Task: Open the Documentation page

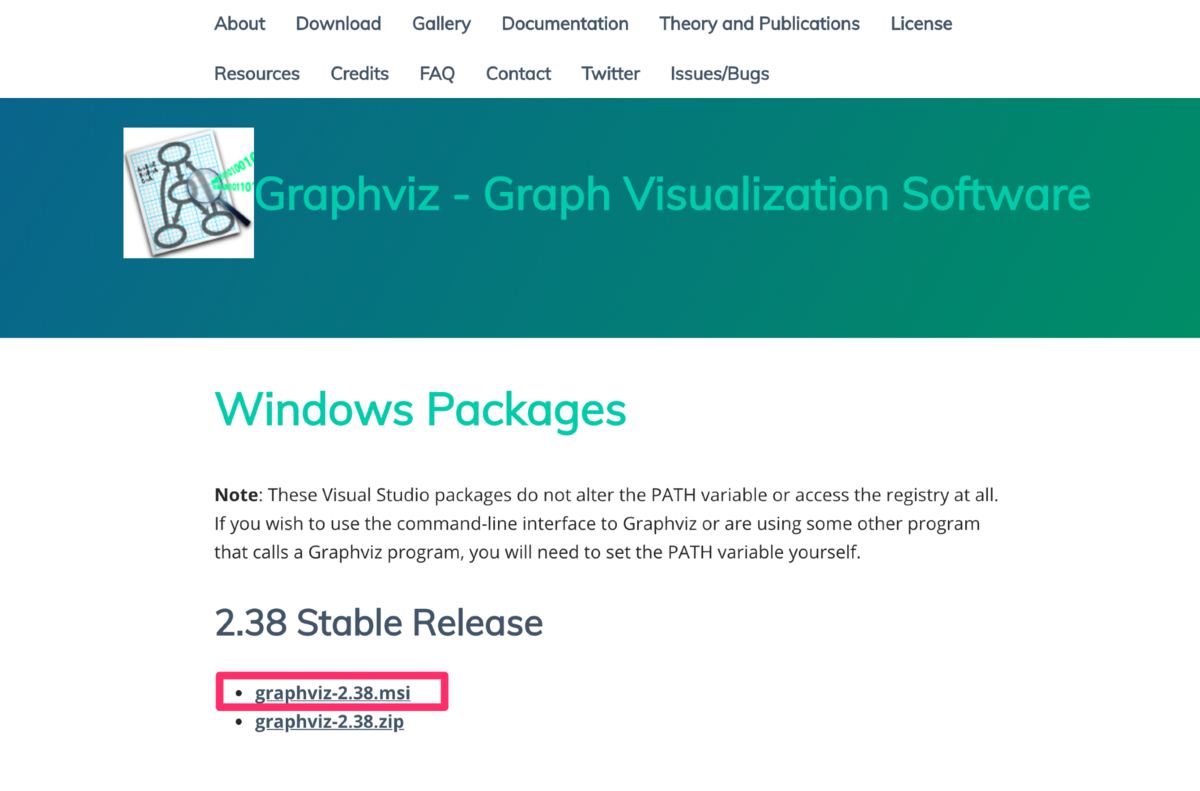Action: coord(565,24)
